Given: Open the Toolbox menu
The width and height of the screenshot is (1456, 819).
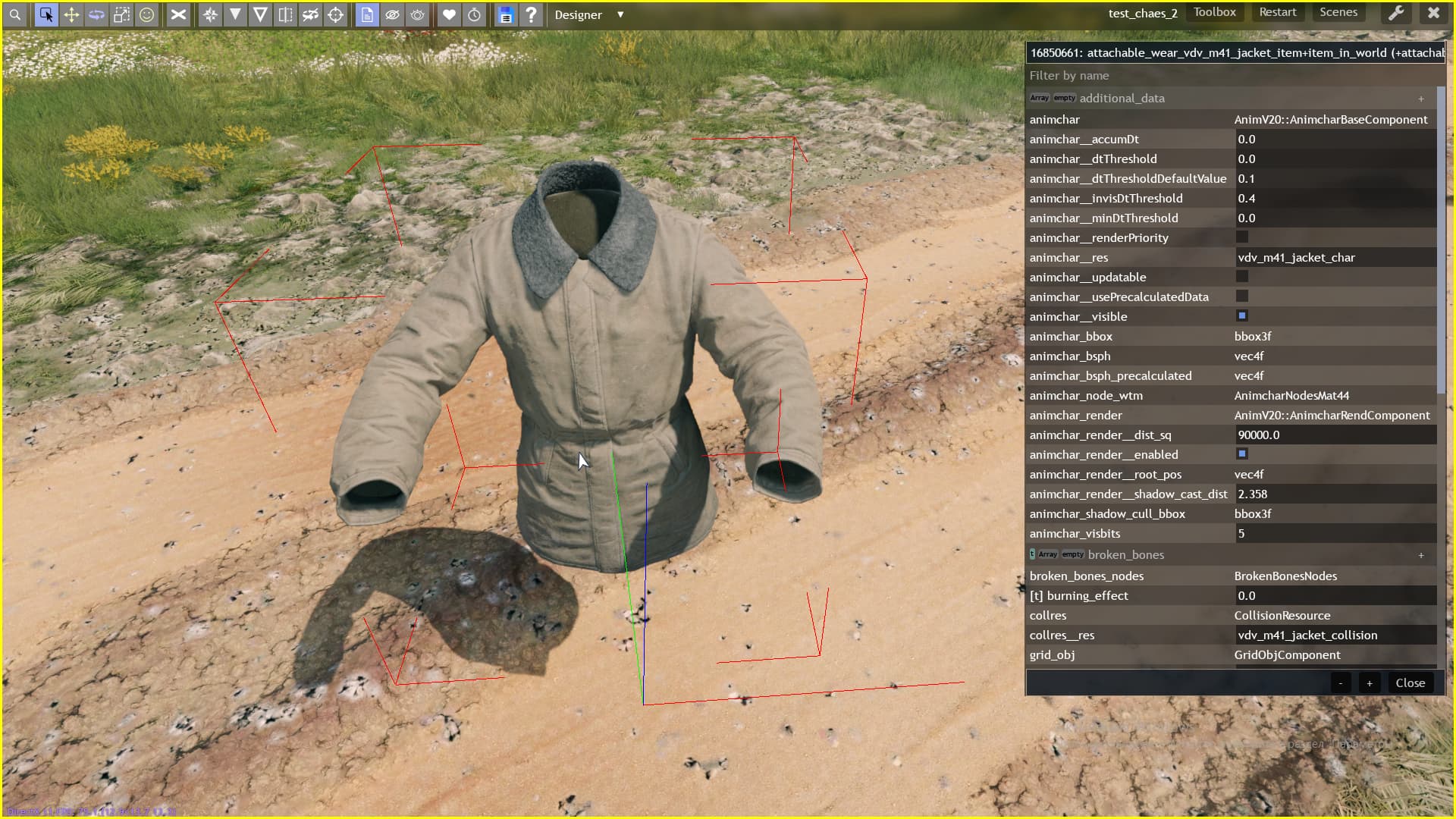Looking at the screenshot, I should coord(1214,12).
